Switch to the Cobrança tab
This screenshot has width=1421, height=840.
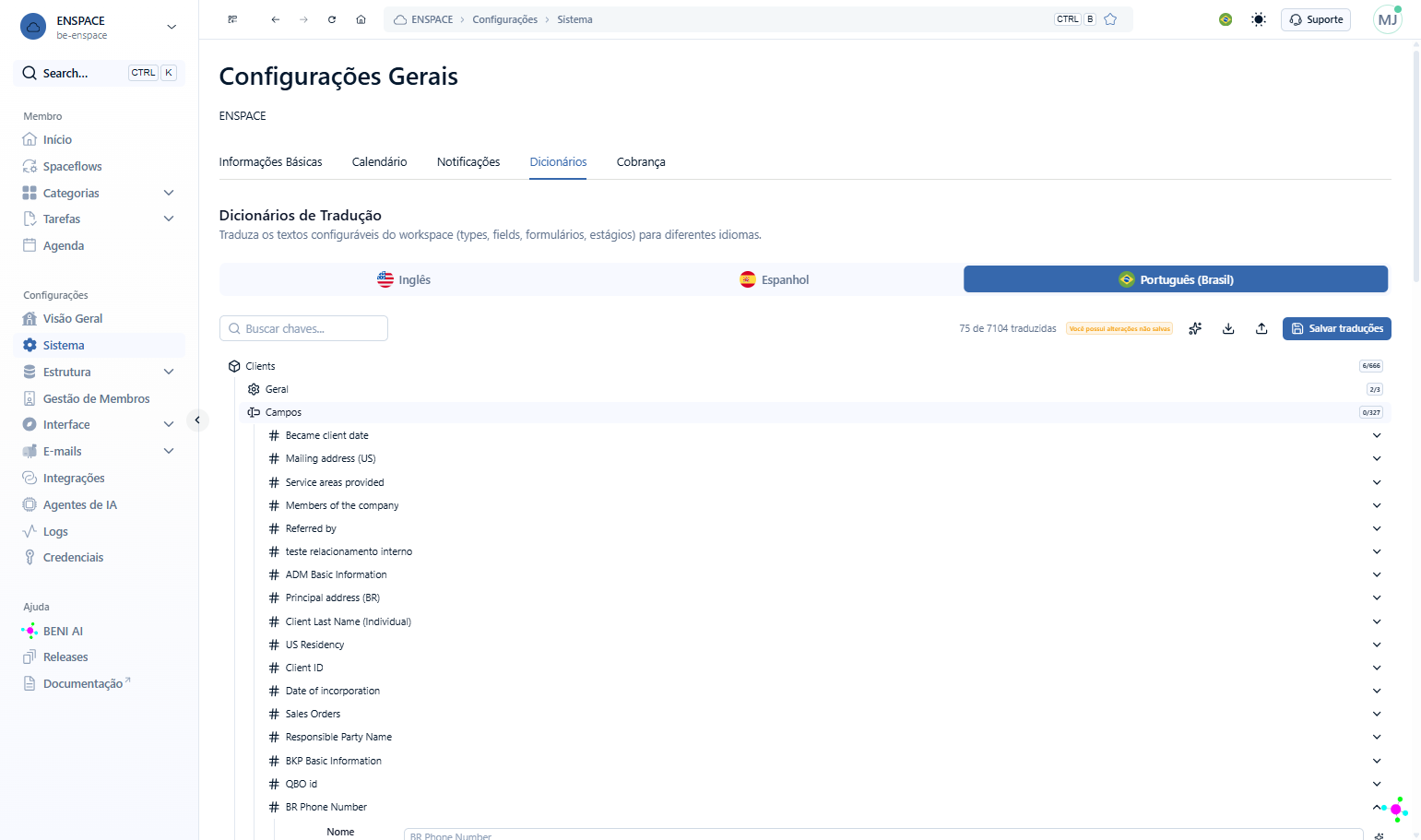pyautogui.click(x=641, y=161)
